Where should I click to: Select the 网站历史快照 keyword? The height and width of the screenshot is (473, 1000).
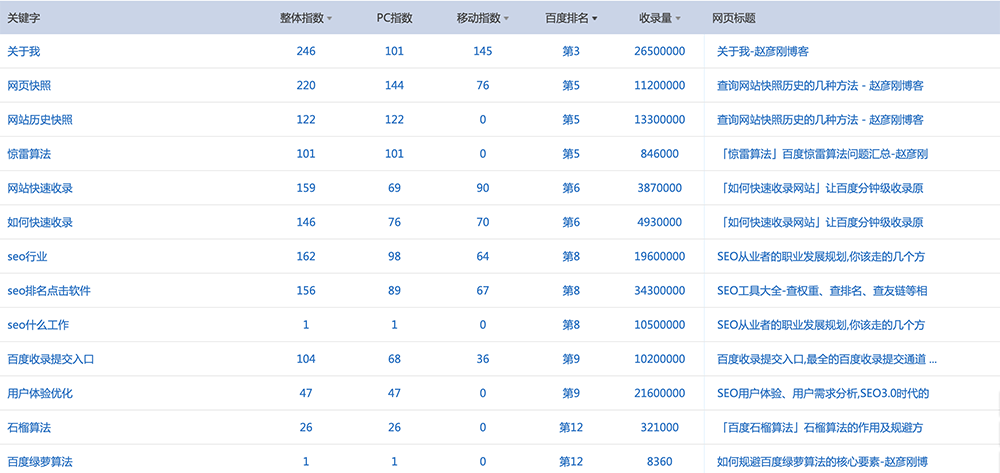(x=40, y=120)
